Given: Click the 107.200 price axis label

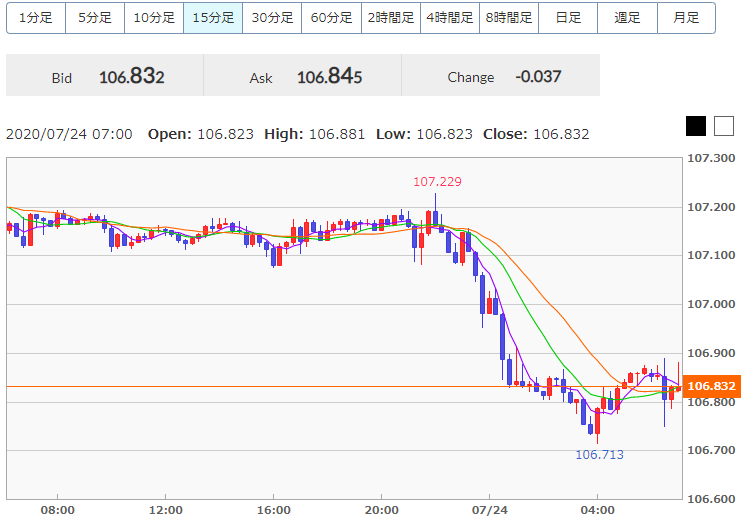Looking at the screenshot, I should tap(711, 207).
